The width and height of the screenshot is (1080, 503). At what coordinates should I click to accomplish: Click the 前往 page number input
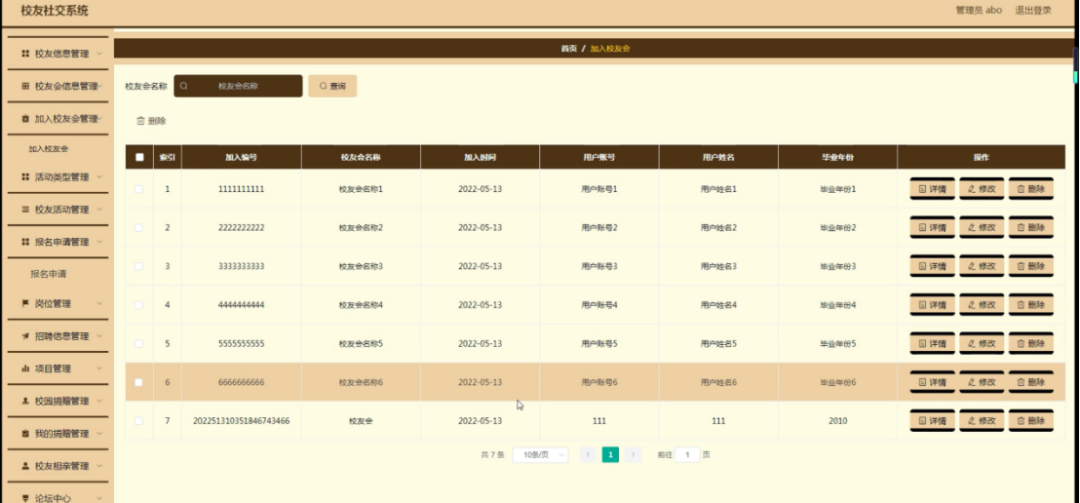point(687,455)
